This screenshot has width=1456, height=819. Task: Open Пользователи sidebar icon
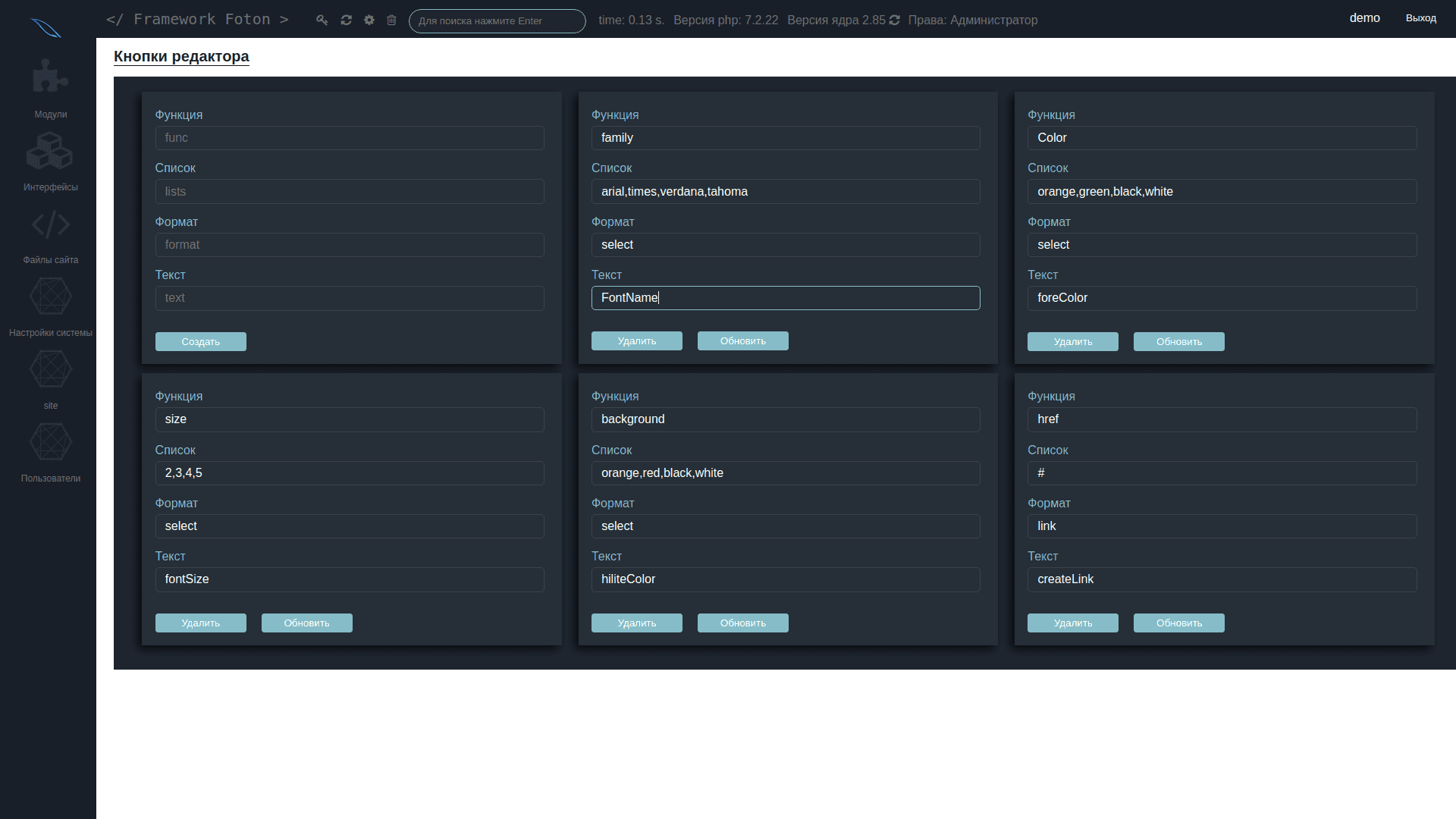(x=50, y=442)
